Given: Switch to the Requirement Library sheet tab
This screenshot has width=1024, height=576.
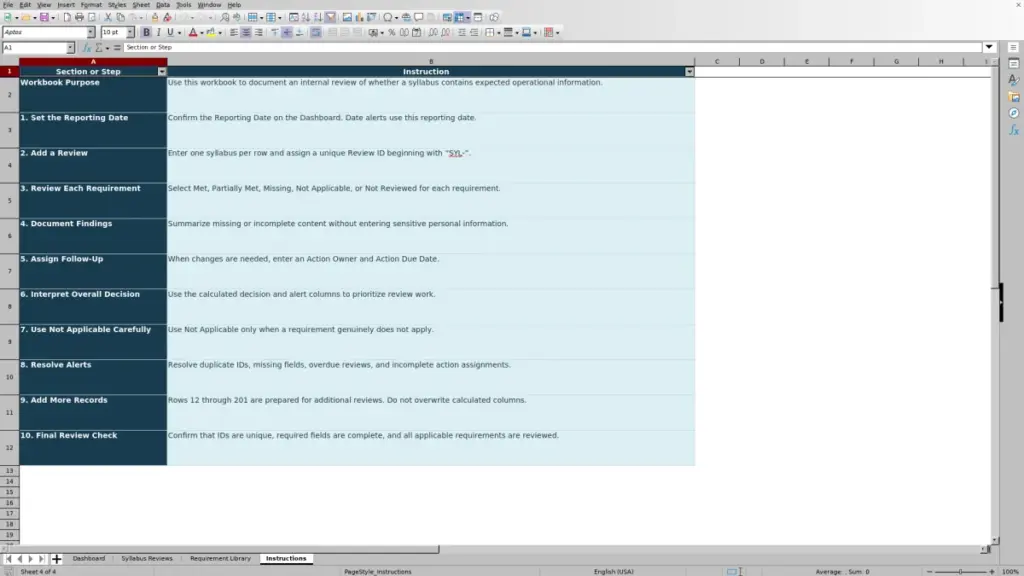Looking at the screenshot, I should tap(220, 558).
